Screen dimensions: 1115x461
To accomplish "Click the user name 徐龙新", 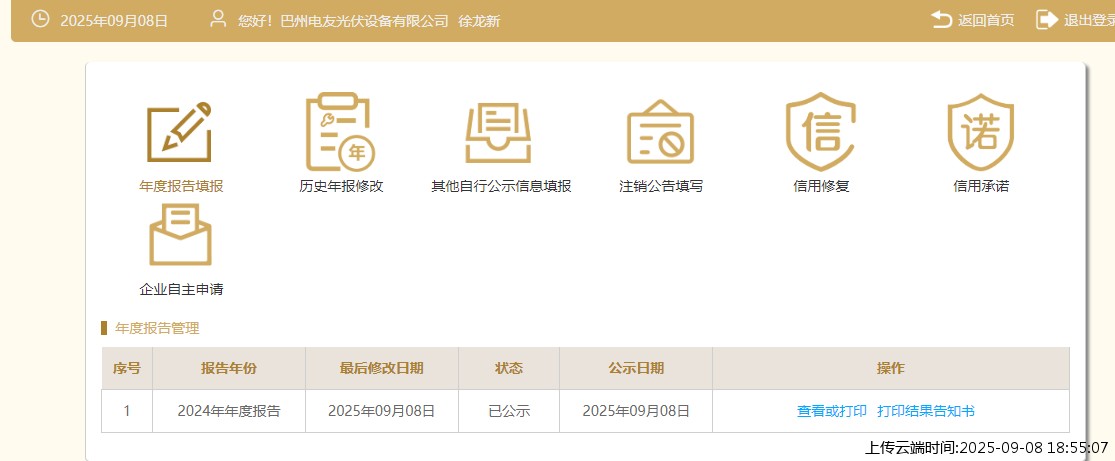I will point(479,21).
